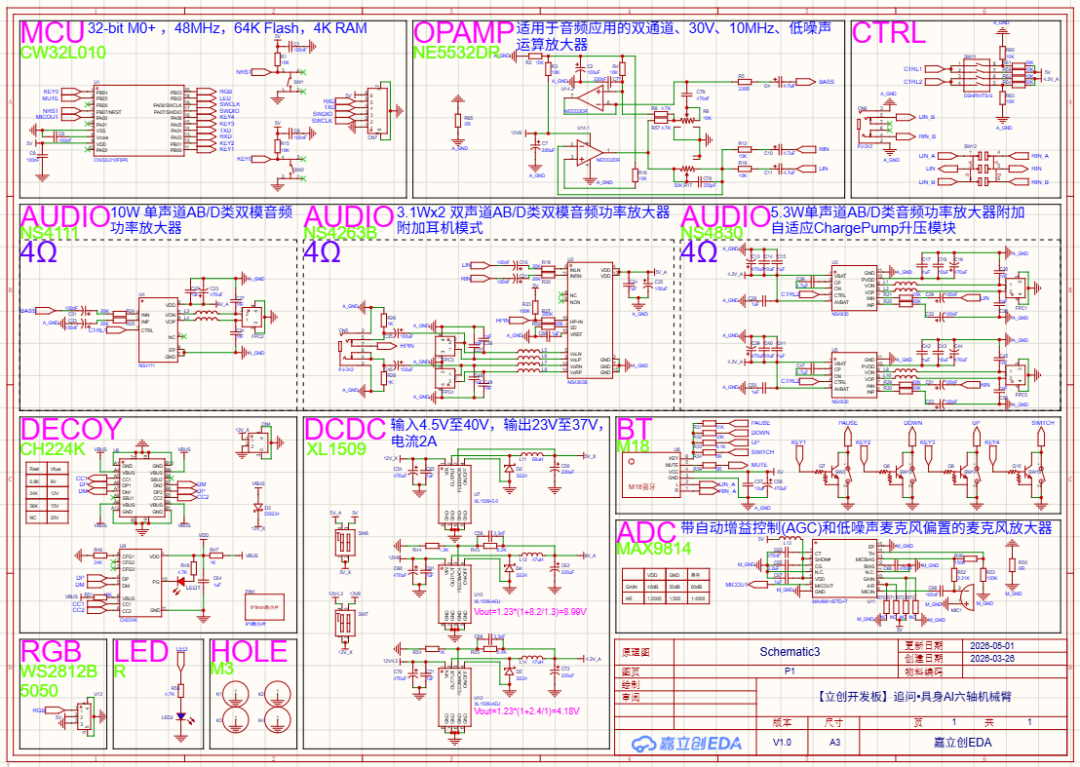Screen dimensions: 1080x767
Task: Select the SW6 slide switch symbol
Action: coord(344,543)
